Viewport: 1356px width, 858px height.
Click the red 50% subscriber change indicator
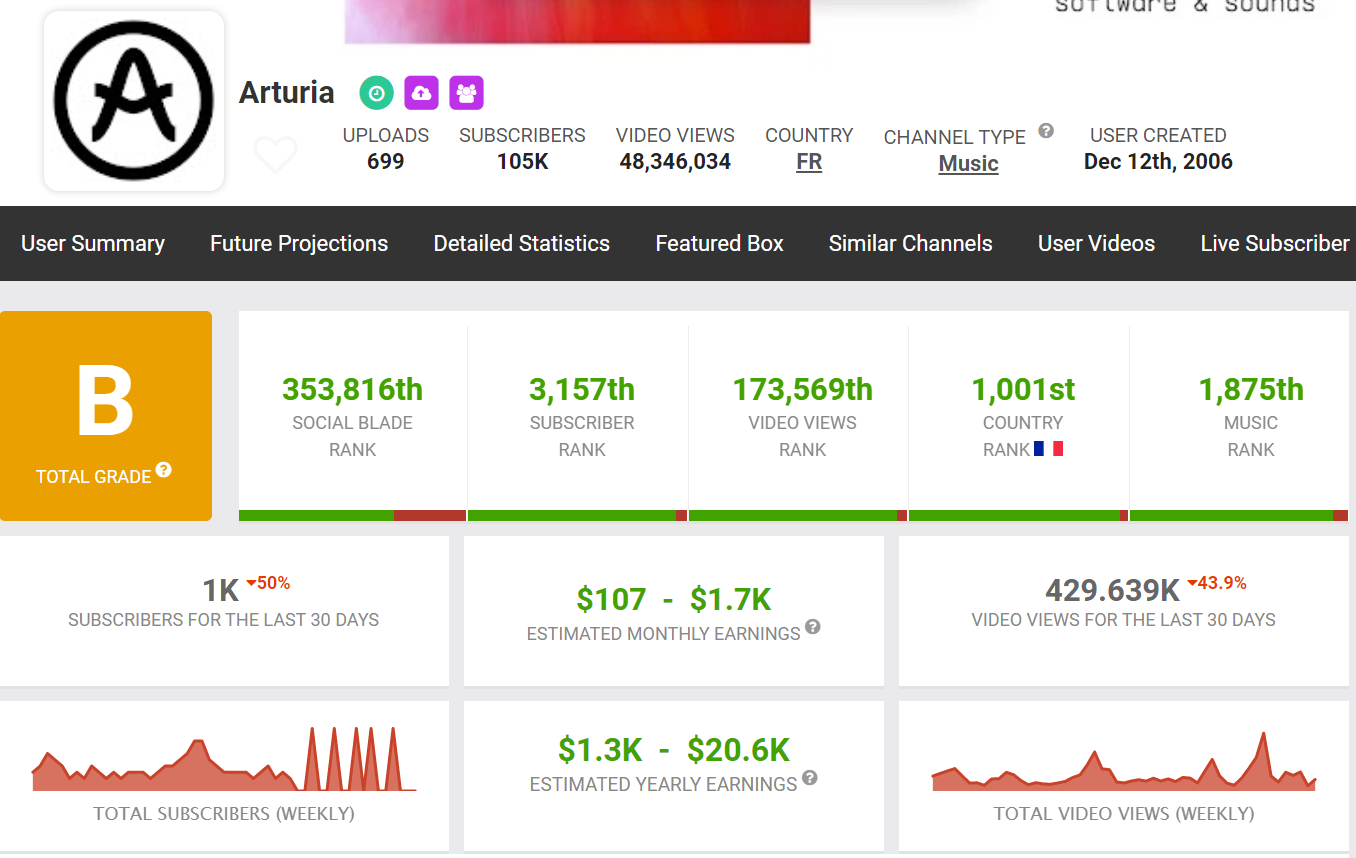tap(268, 583)
